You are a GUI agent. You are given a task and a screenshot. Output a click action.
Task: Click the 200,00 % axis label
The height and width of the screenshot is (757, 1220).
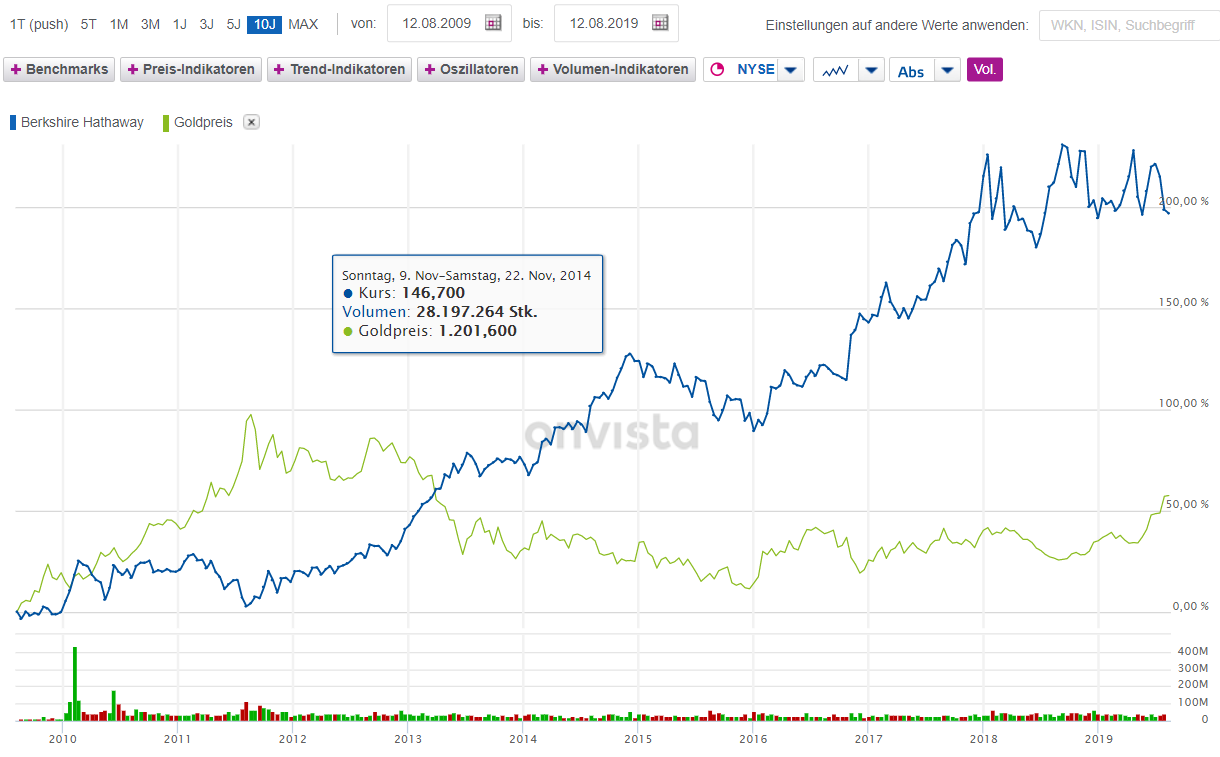[1183, 201]
